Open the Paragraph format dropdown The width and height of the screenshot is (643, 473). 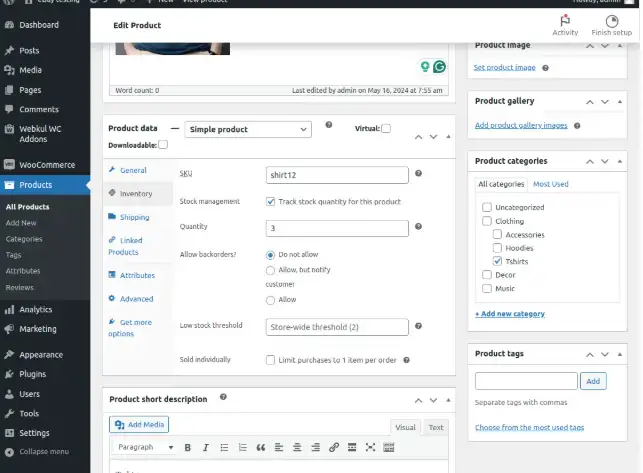click(x=145, y=447)
